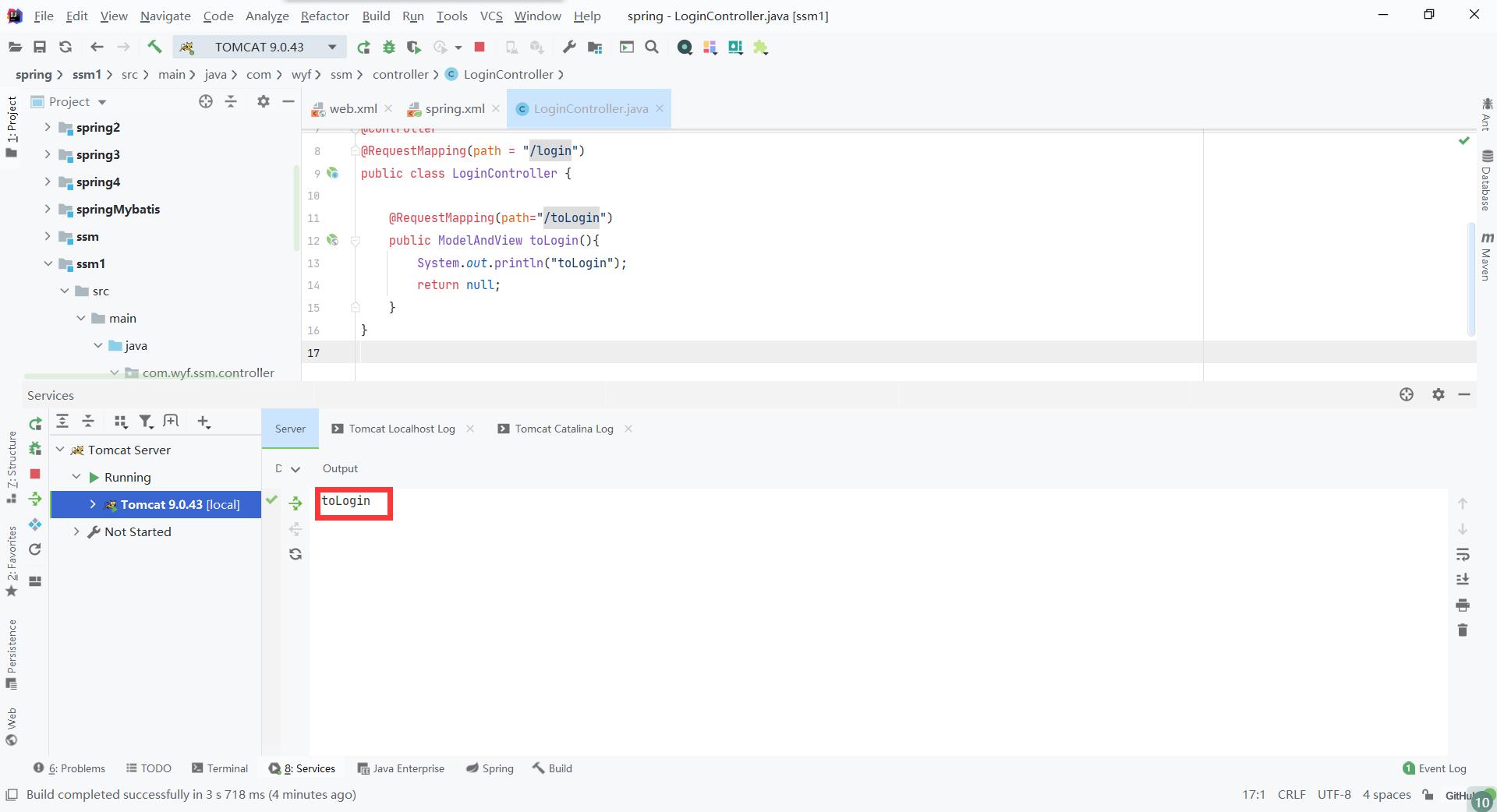The height and width of the screenshot is (812, 1497).
Task: Open the Spring tool window button
Action: point(490,768)
